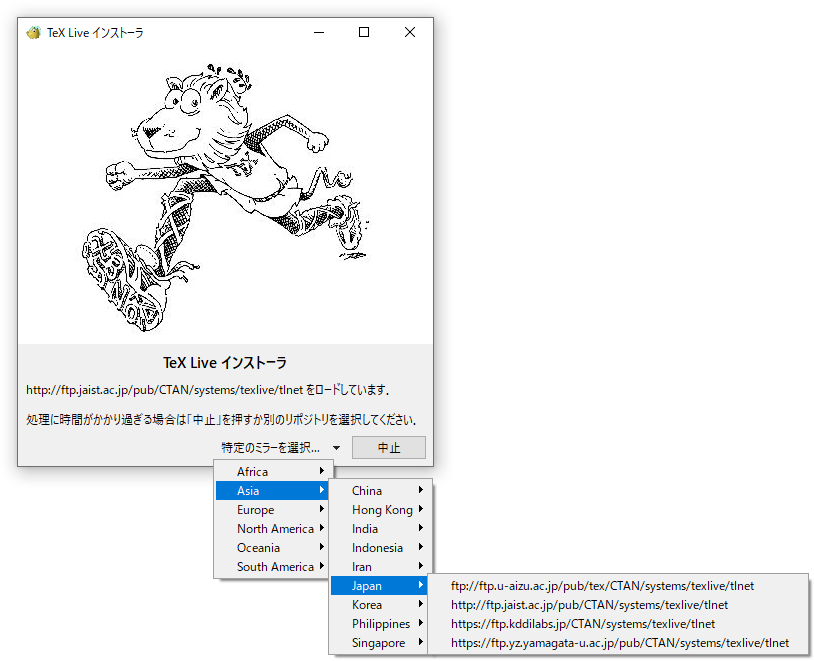The image size is (814, 661).
Task: Minimize the TeX Live installer window
Action: 319,33
